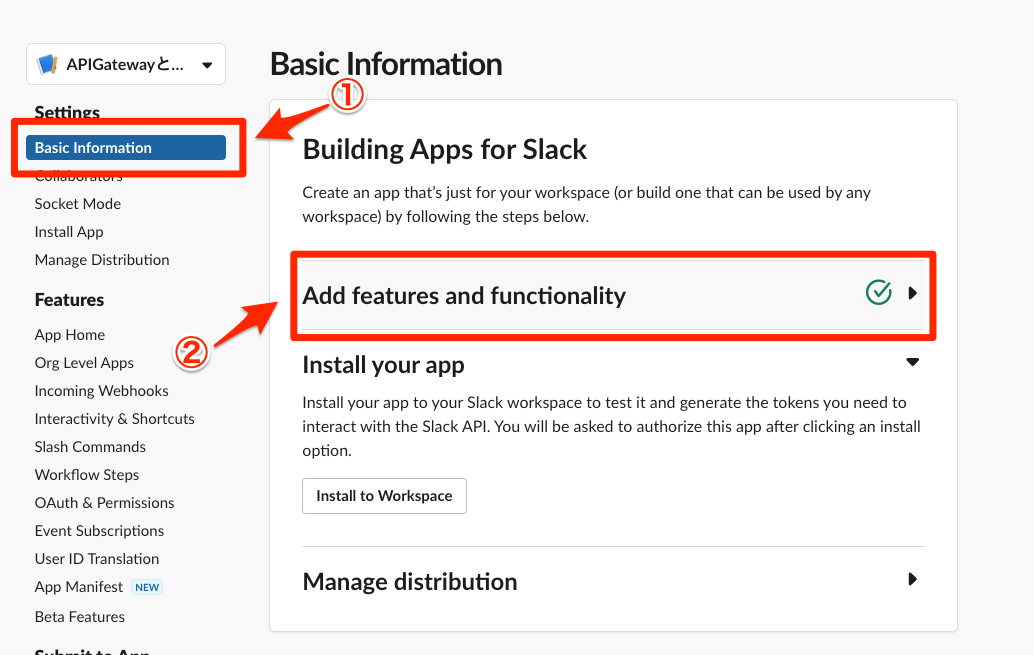Image resolution: width=1034 pixels, height=655 pixels.
Task: Open Socket Mode settings
Action: point(77,204)
